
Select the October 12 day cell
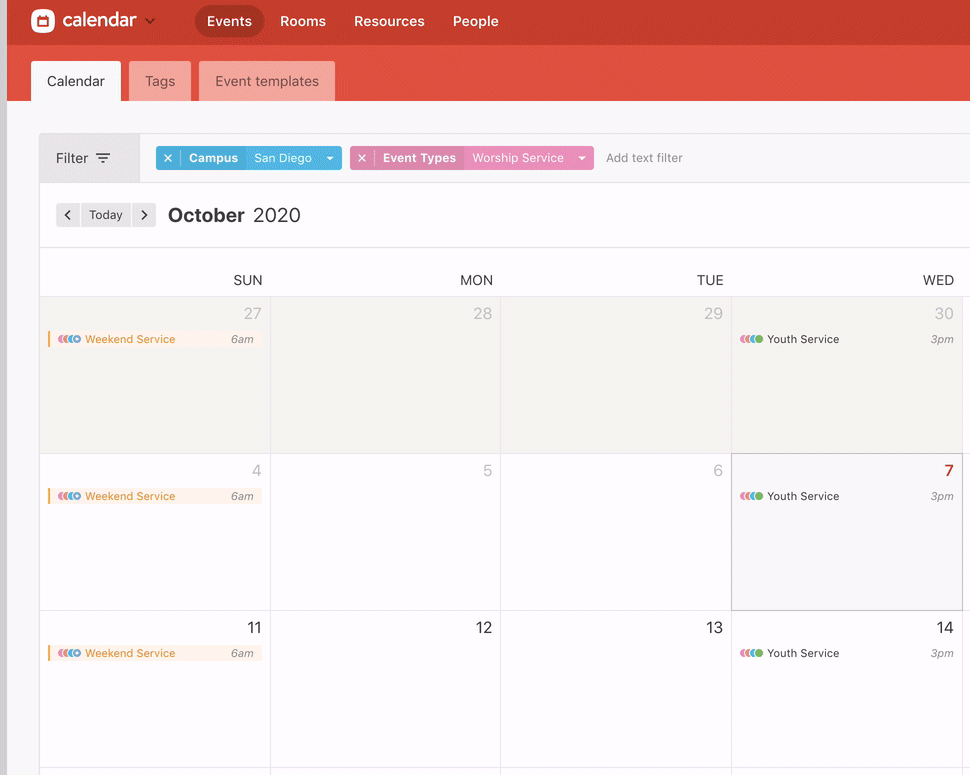(385, 700)
